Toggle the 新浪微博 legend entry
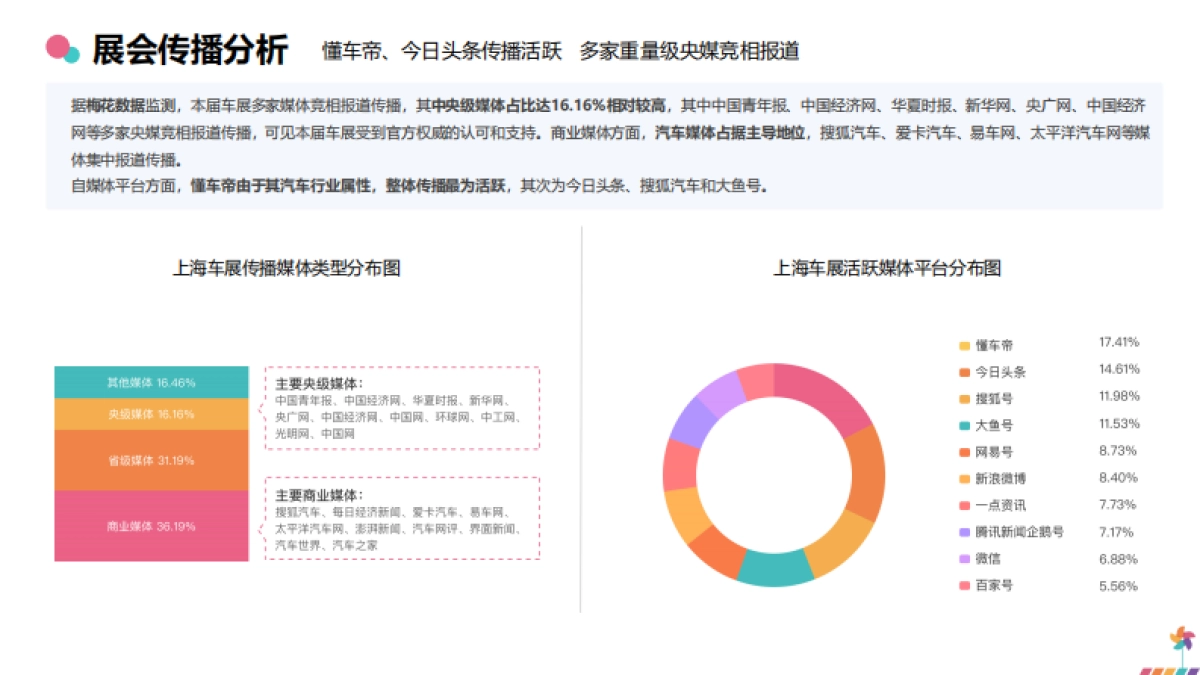This screenshot has height=675, width=1200. coord(993,478)
